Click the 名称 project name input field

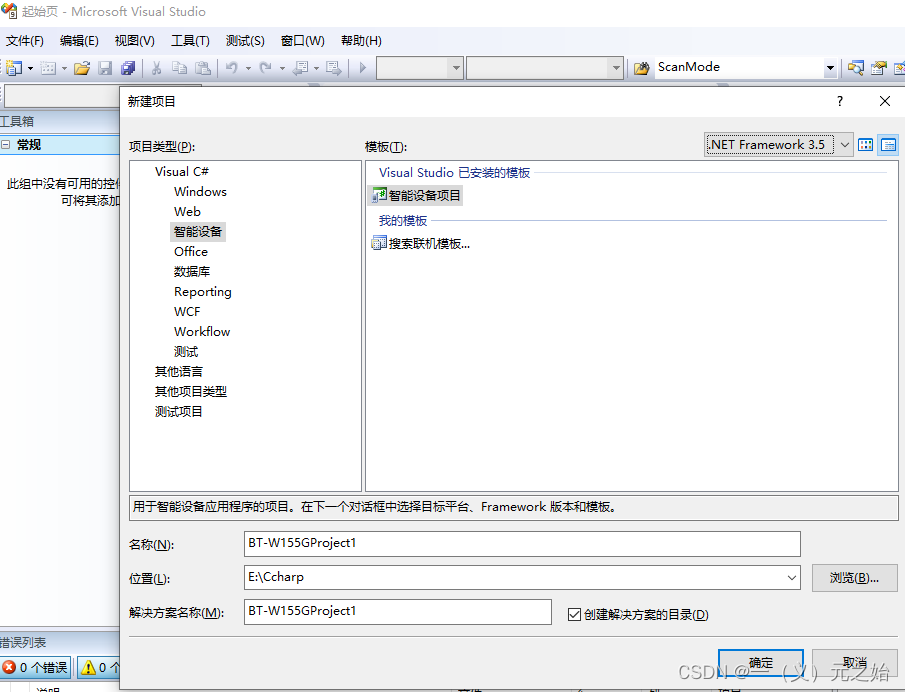click(x=522, y=544)
